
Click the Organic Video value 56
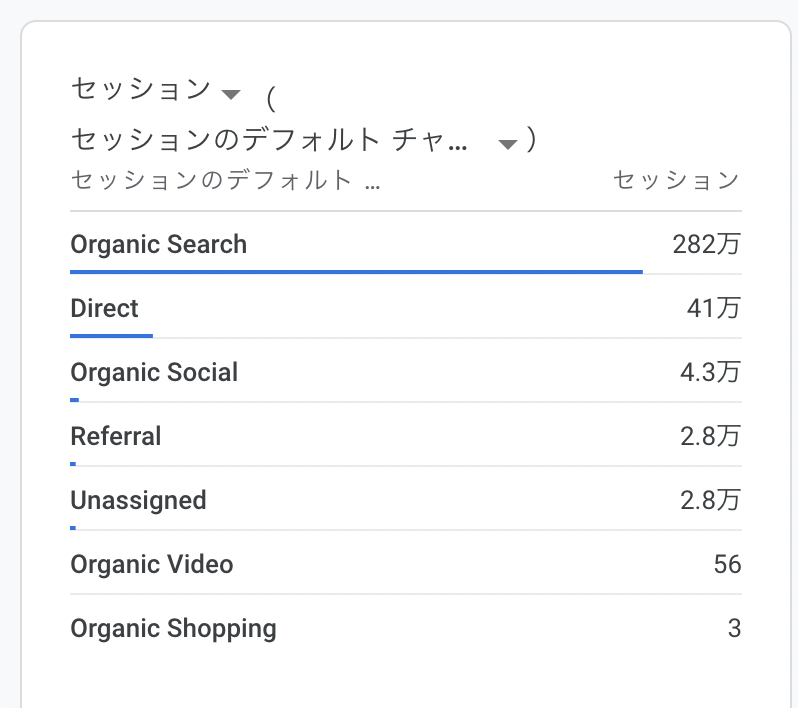point(727,564)
